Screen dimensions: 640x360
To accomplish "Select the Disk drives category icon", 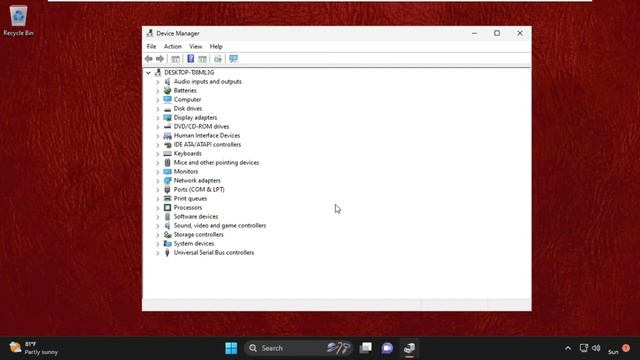I will (167, 109).
